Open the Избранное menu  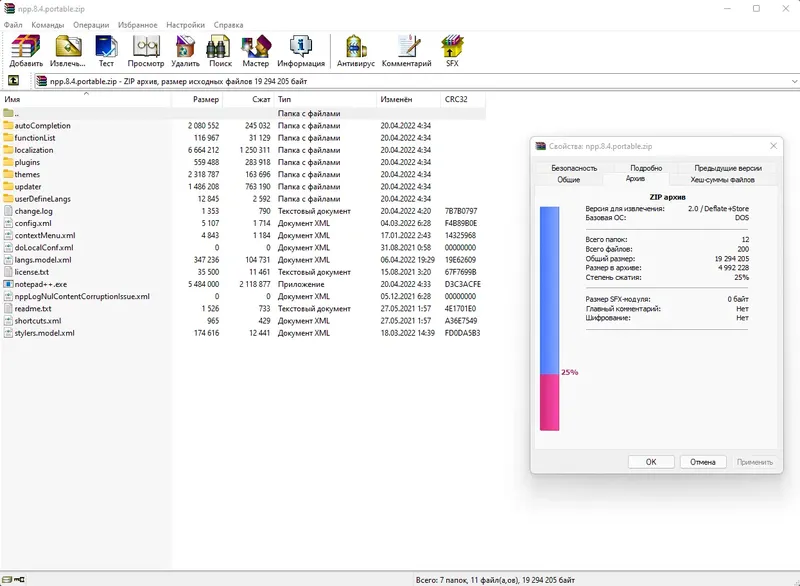[138, 24]
